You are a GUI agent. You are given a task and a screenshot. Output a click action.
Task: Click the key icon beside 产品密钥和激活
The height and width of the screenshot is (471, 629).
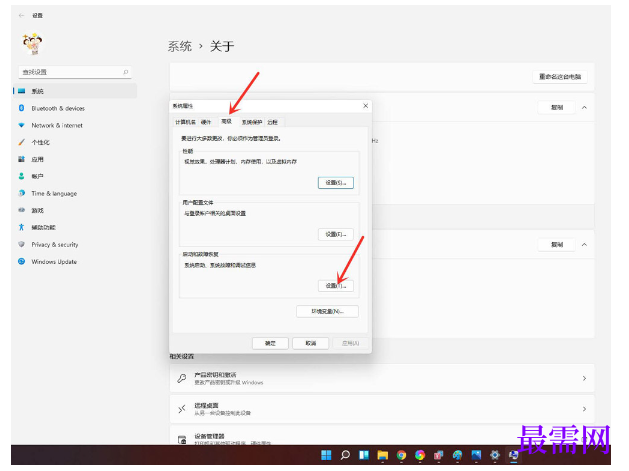coord(182,378)
